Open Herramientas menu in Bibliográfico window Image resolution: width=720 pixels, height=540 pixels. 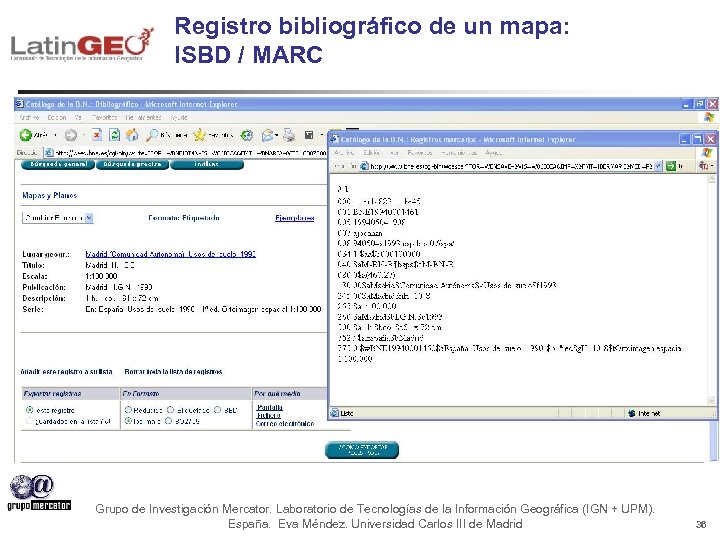(144, 118)
